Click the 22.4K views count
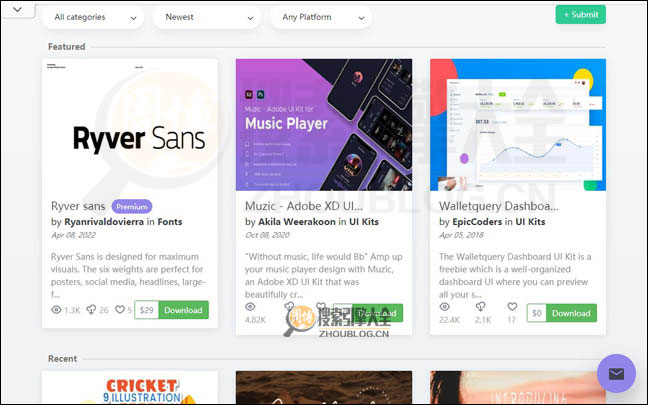 pyautogui.click(x=449, y=320)
